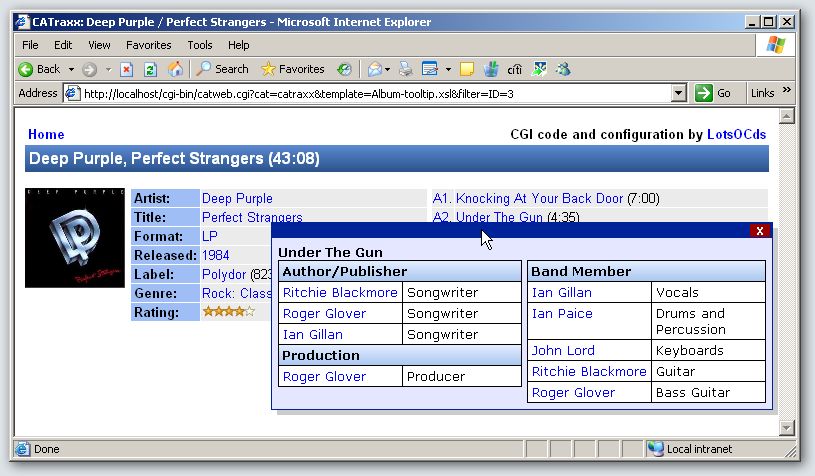The width and height of the screenshot is (815, 476).
Task: Click in the URL address field
Action: pos(370,93)
